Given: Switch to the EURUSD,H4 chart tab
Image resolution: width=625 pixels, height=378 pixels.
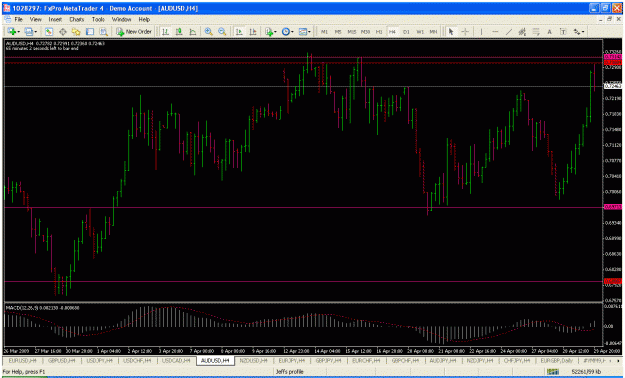Looking at the screenshot, I should [x=22, y=360].
